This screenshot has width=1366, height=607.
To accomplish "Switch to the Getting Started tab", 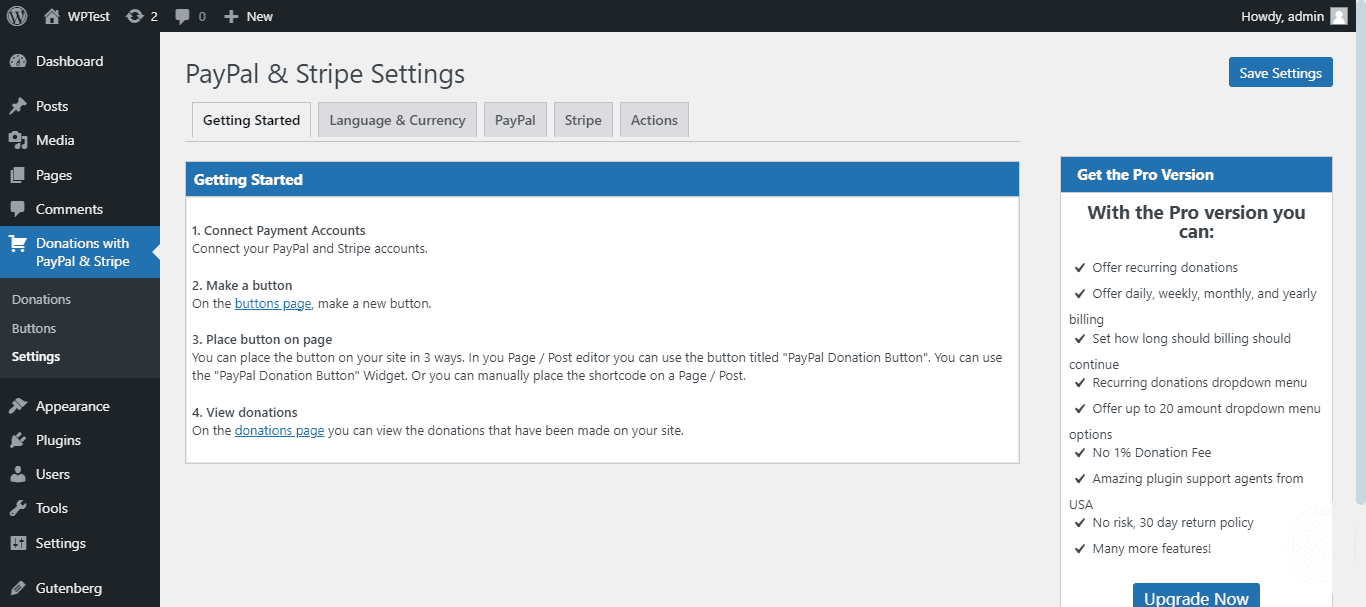I will (x=251, y=120).
